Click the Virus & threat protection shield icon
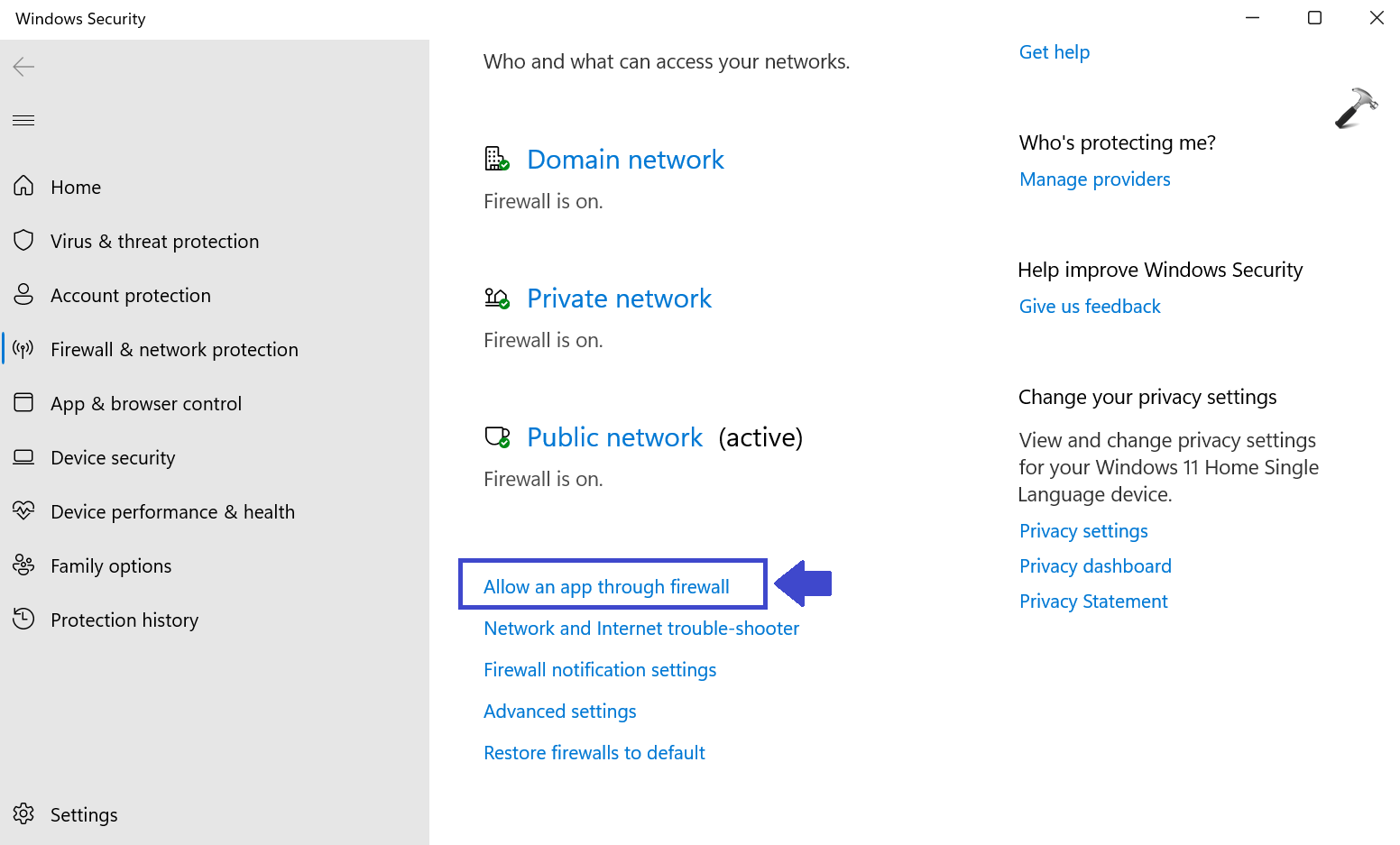This screenshot has height=845, width=1400. 23,241
